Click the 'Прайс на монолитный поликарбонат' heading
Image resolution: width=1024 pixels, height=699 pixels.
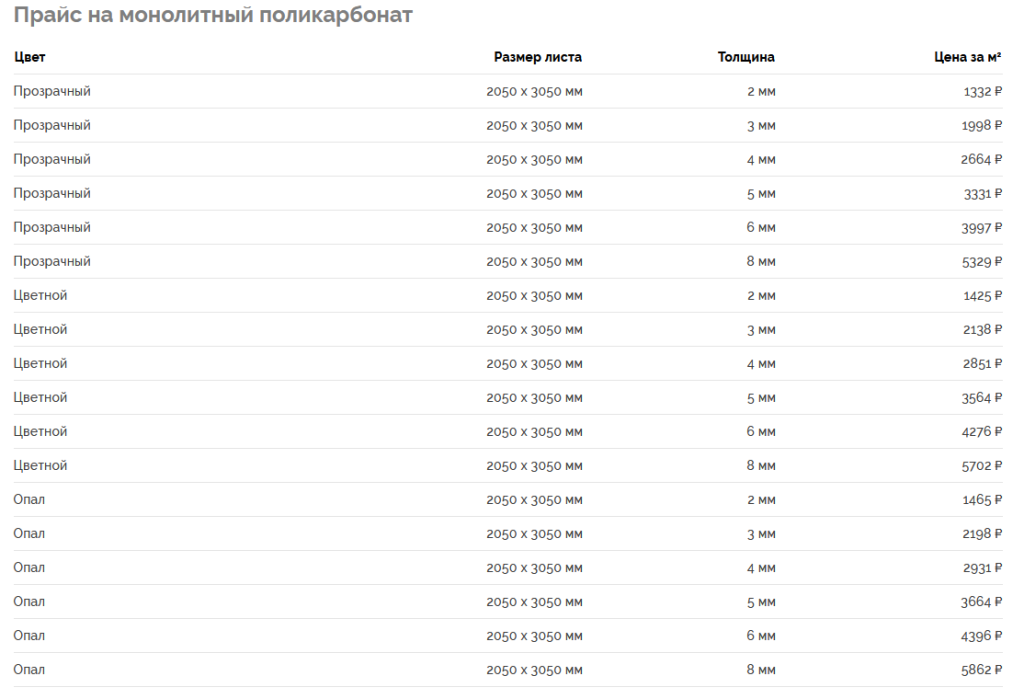(x=213, y=16)
